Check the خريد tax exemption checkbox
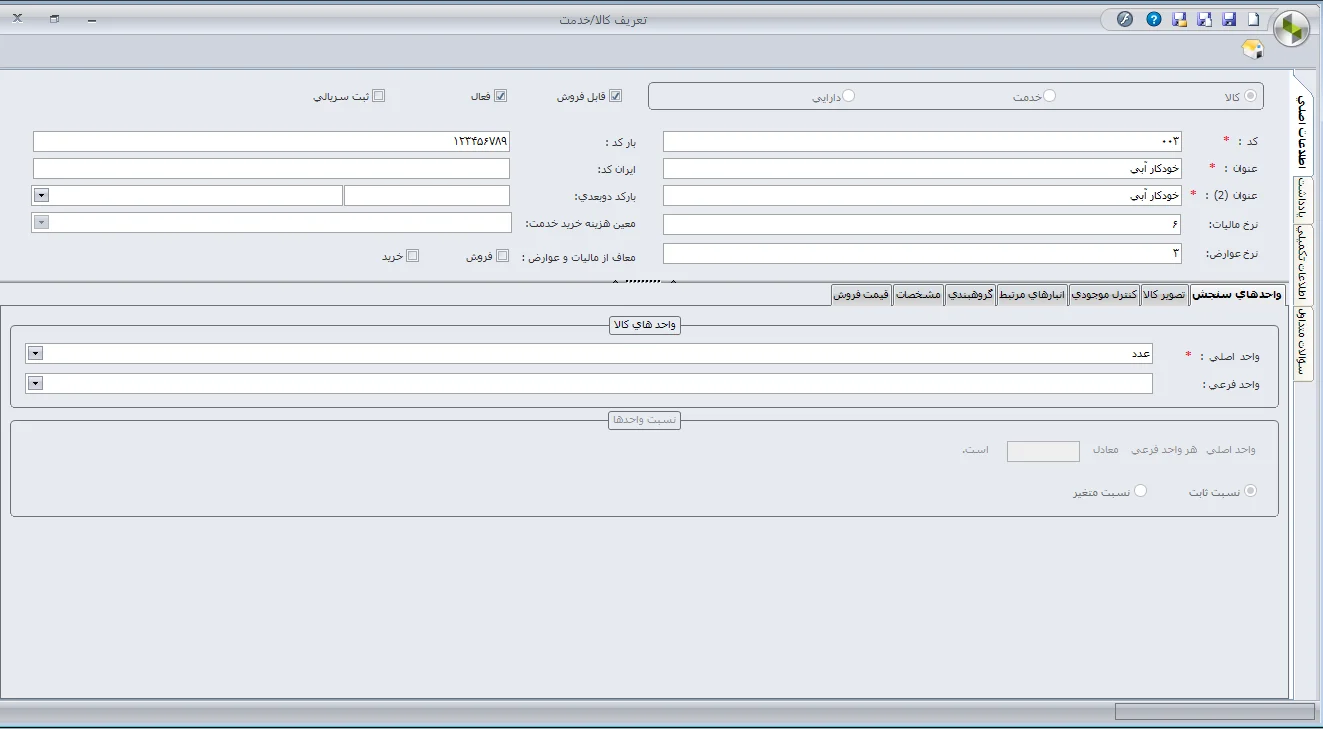This screenshot has height=729, width=1323. coord(411,256)
